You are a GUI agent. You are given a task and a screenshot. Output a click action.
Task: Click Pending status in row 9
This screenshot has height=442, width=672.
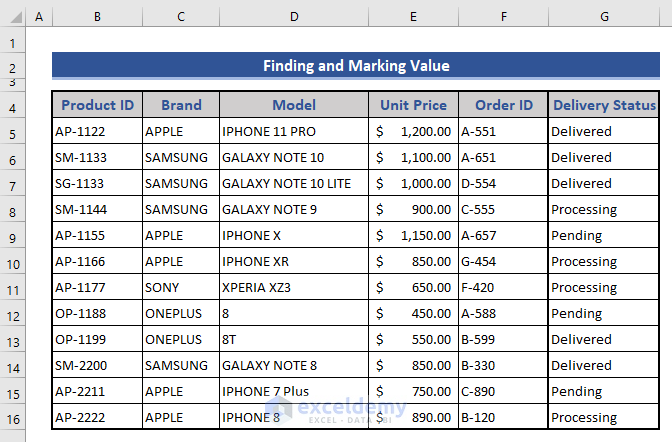(604, 235)
